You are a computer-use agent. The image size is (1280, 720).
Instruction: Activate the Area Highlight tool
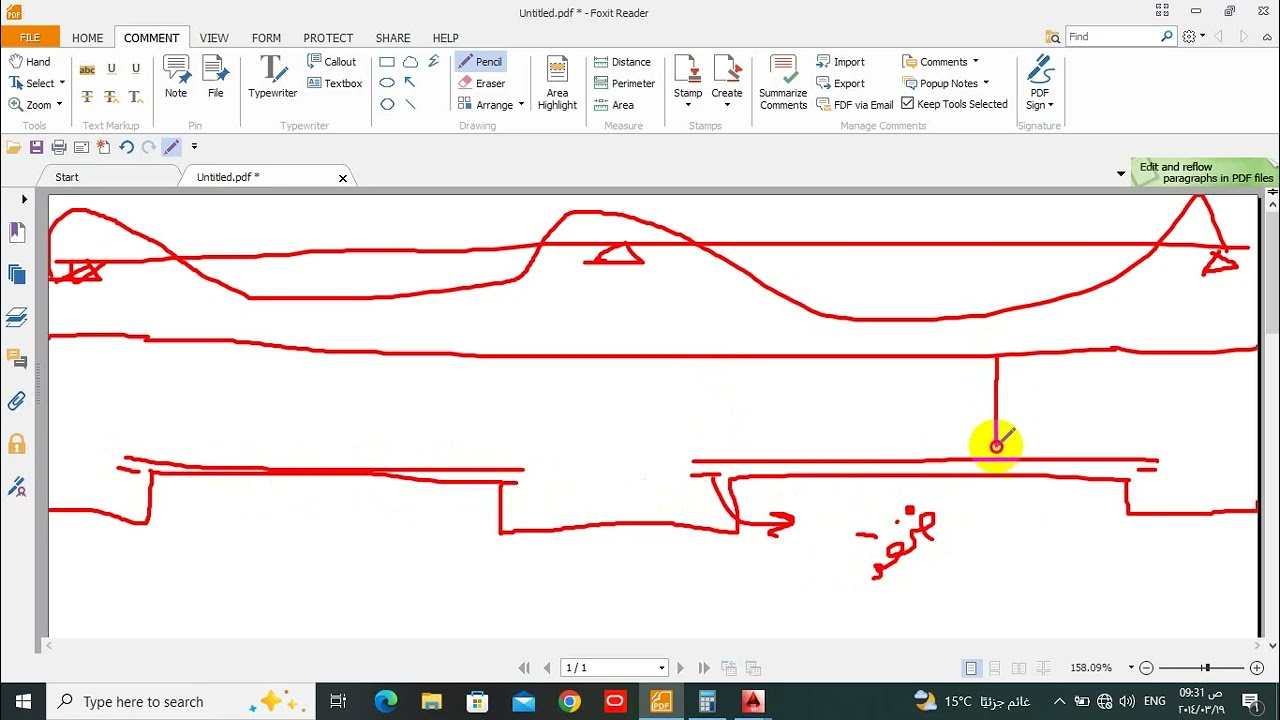[557, 82]
